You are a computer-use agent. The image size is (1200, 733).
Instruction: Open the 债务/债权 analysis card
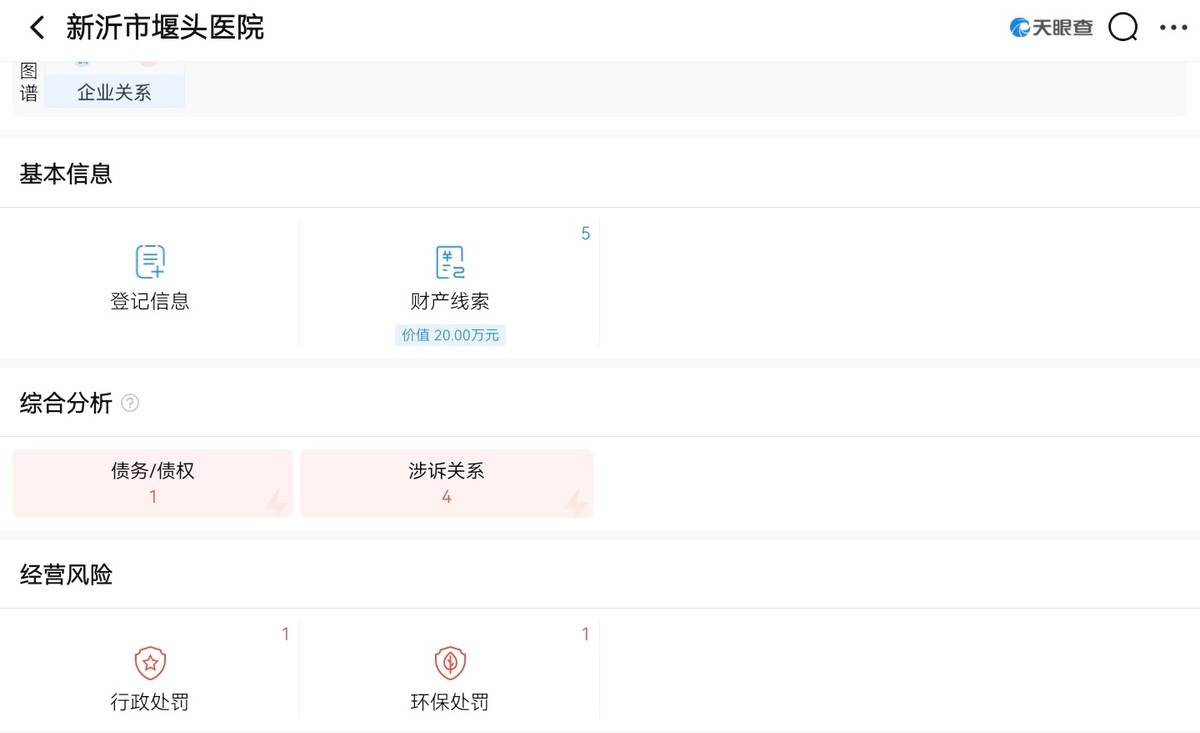click(151, 482)
